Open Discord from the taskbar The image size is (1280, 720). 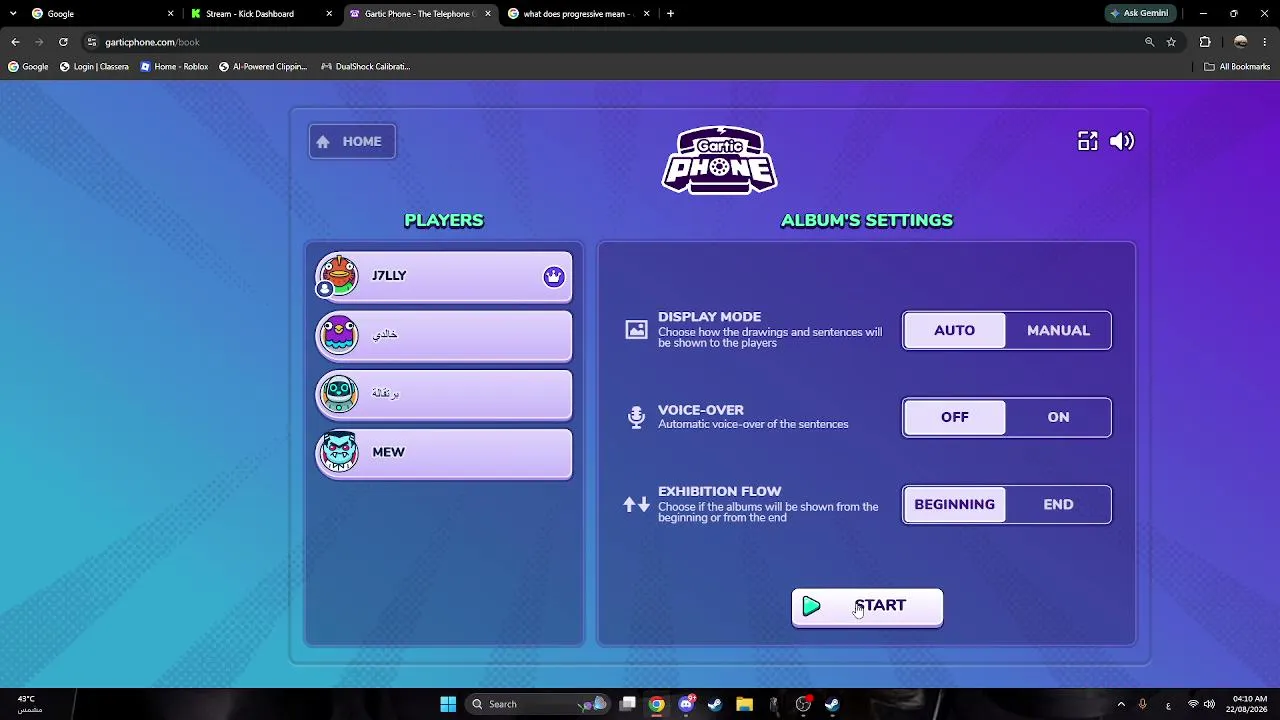[x=686, y=704]
